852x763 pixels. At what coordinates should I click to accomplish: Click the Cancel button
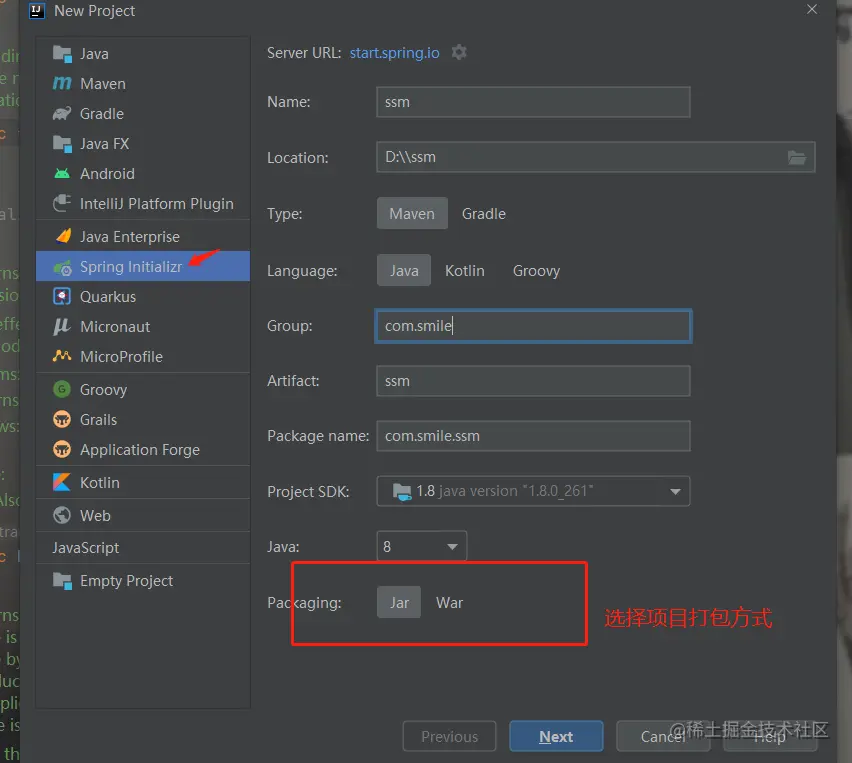[x=663, y=736]
